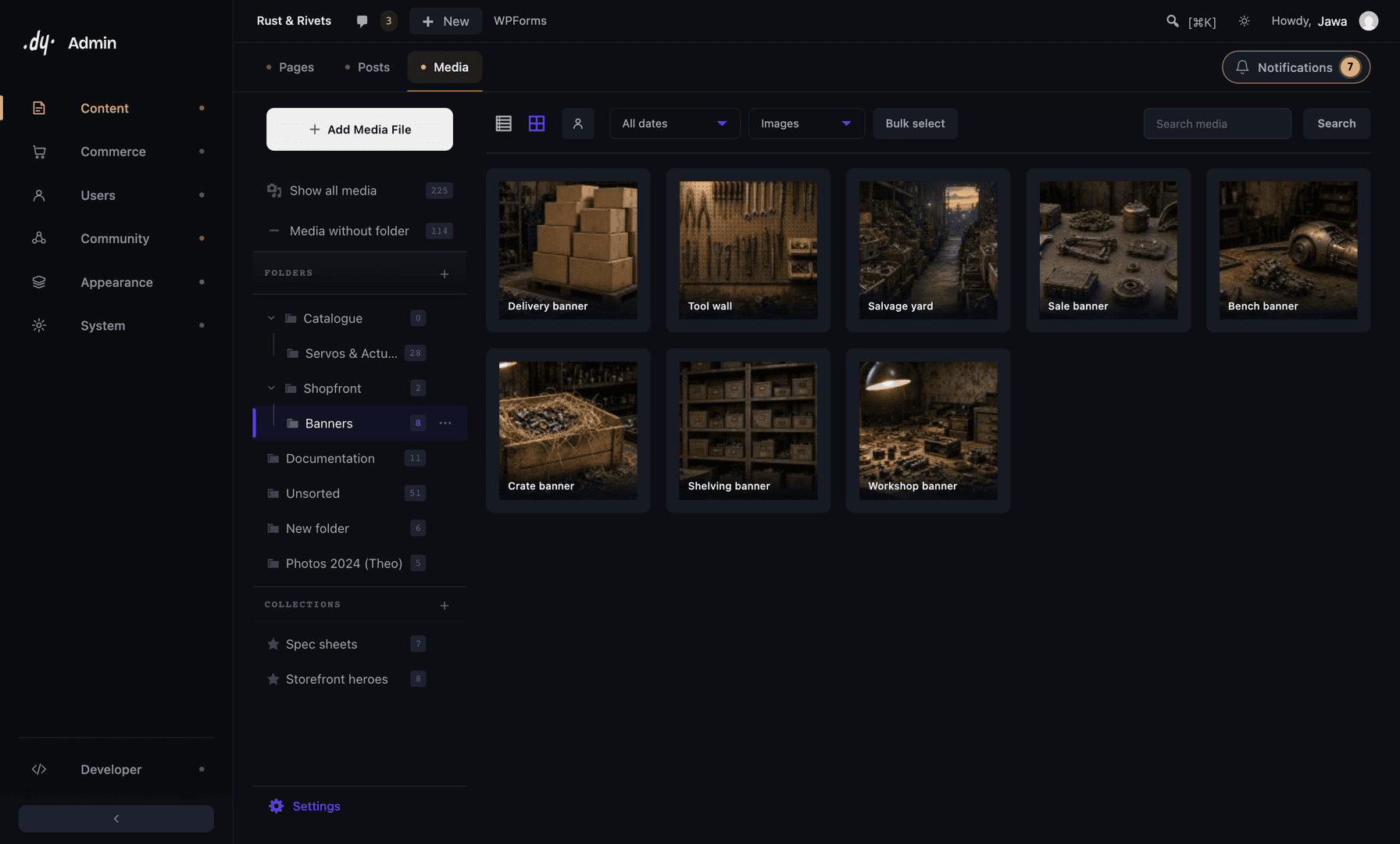
Task: Add a new folder with plus icon
Action: click(445, 274)
